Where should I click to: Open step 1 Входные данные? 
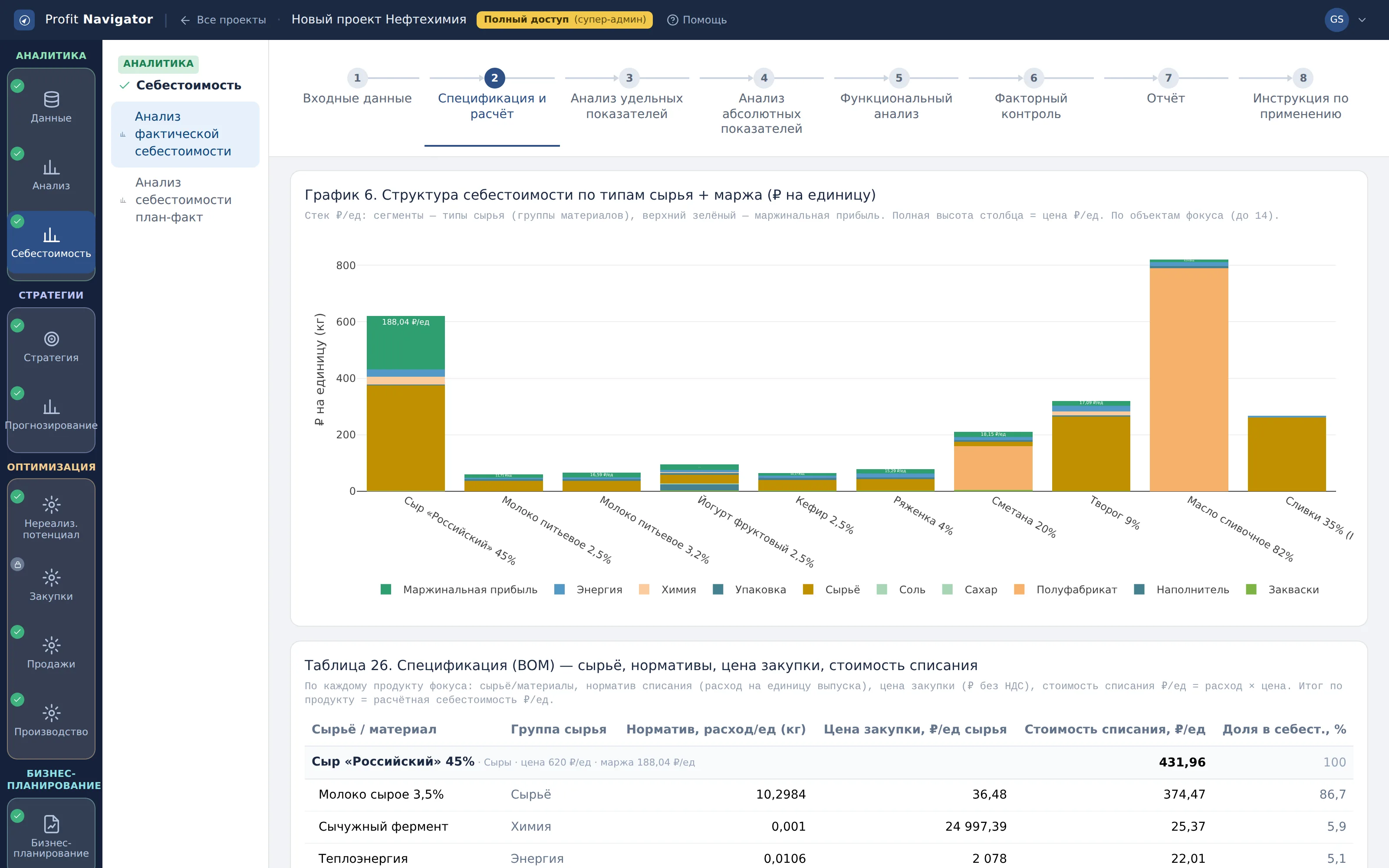[x=357, y=88]
